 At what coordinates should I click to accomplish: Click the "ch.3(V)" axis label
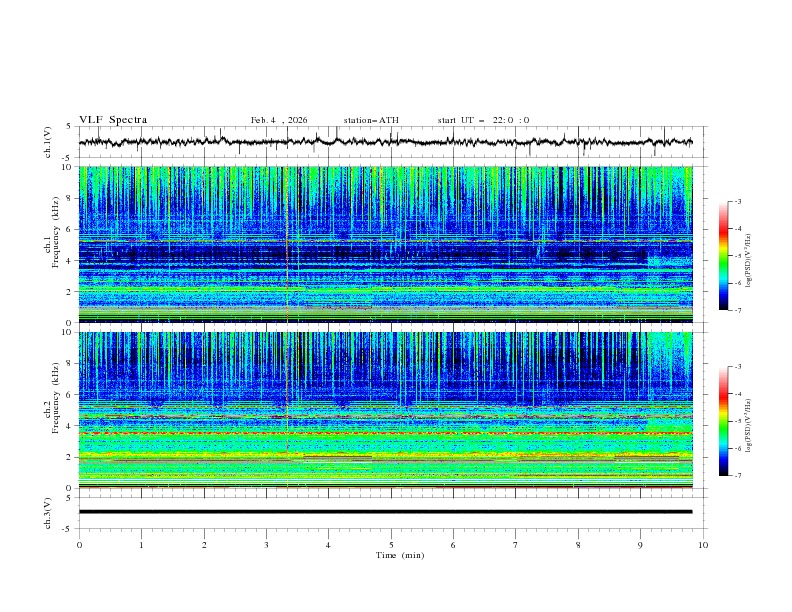[x=48, y=513]
